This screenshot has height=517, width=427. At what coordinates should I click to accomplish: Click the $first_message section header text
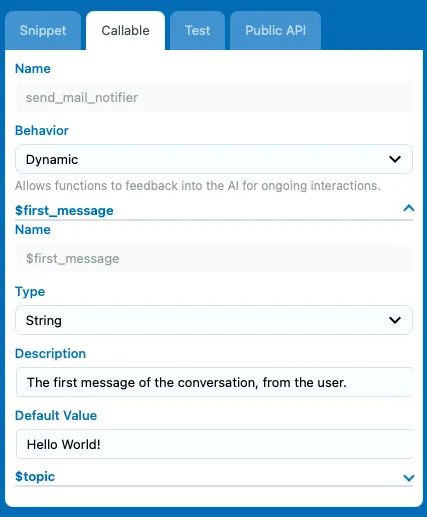64,211
